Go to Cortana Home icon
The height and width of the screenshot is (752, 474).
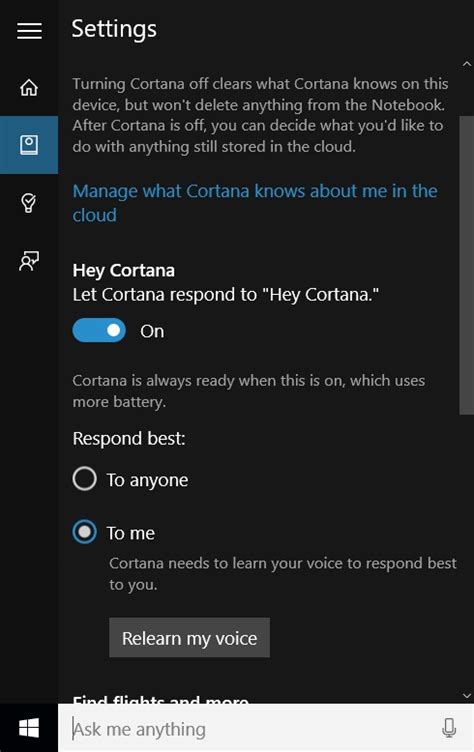[29, 87]
